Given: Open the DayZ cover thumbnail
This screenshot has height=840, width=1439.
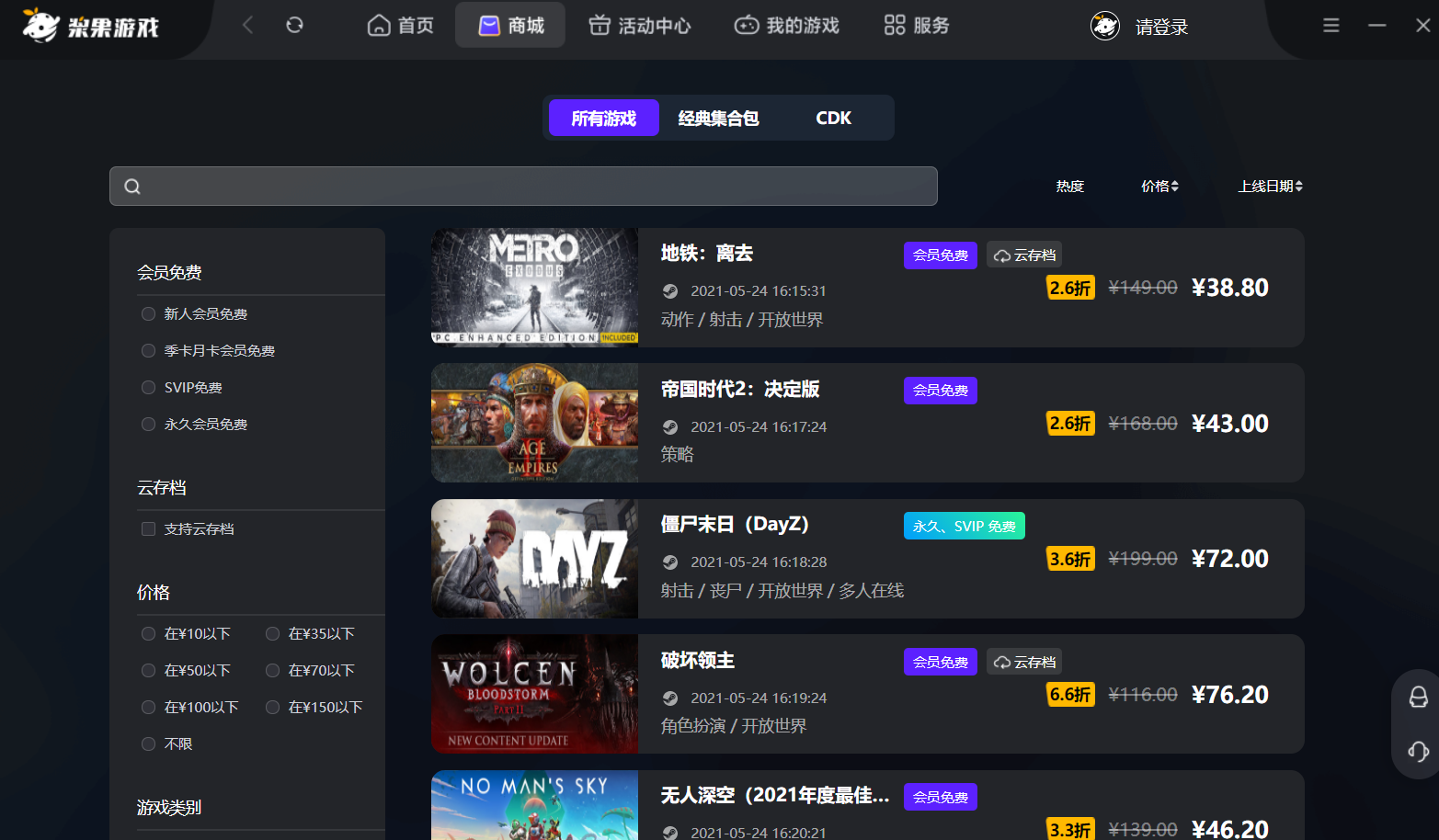Looking at the screenshot, I should click(x=534, y=559).
